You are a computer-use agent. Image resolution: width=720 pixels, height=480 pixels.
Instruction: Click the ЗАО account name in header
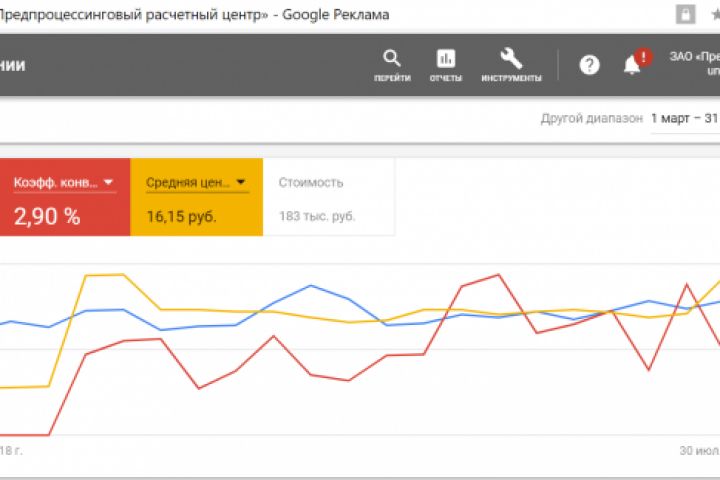[x=694, y=58]
